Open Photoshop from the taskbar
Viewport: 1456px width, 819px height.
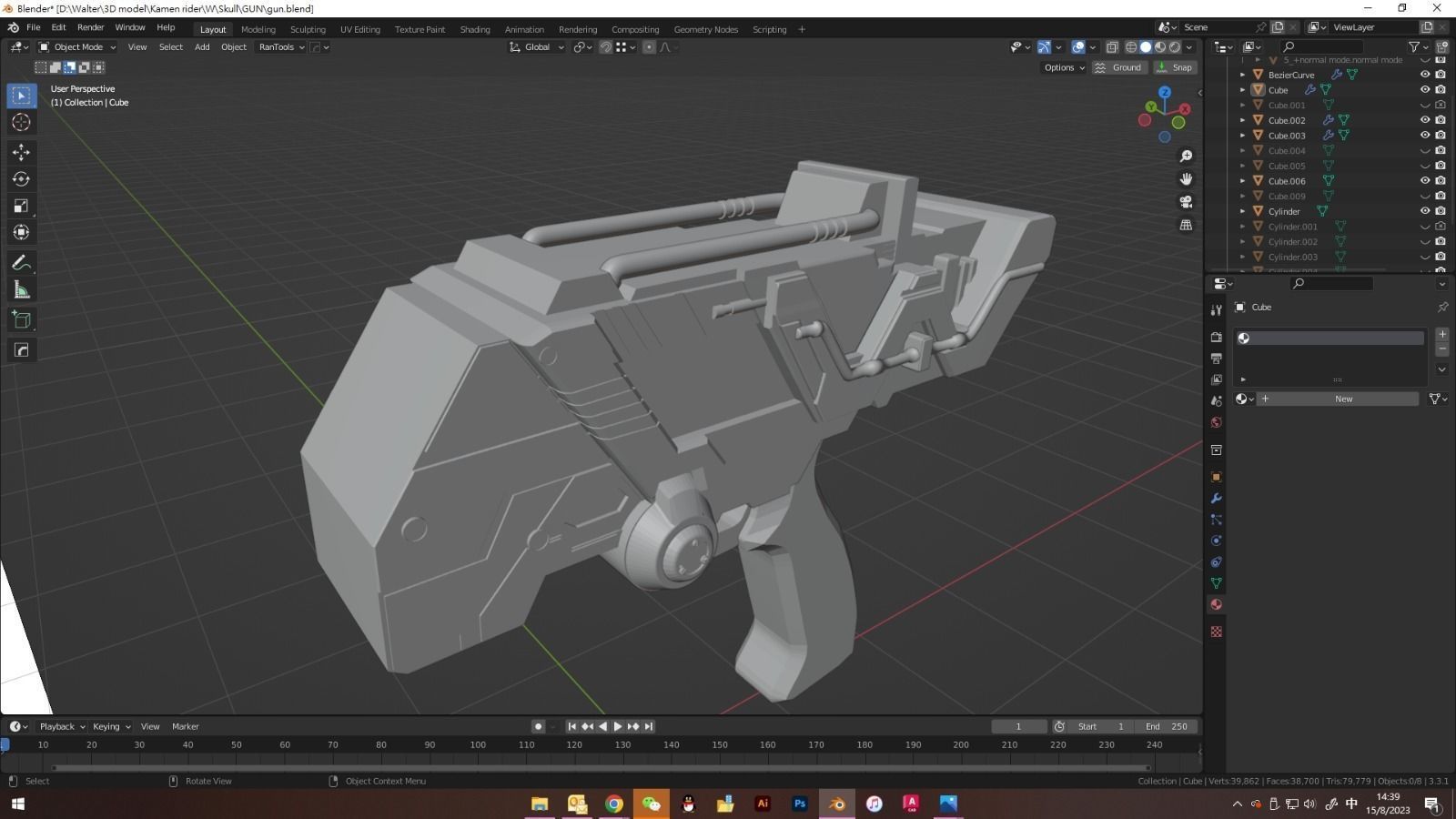coord(799,804)
